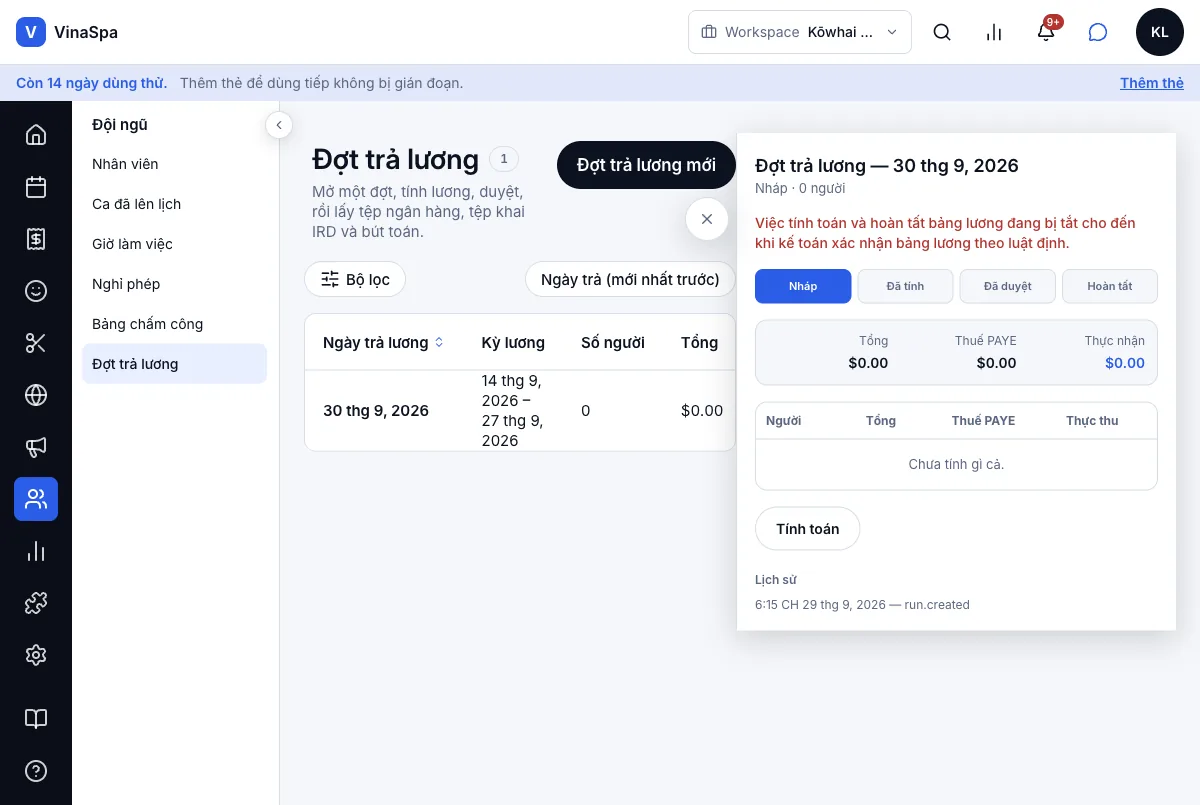Image resolution: width=1200 pixels, height=805 pixels.
Task: Open the Calendar icon in sidebar
Action: (x=36, y=186)
